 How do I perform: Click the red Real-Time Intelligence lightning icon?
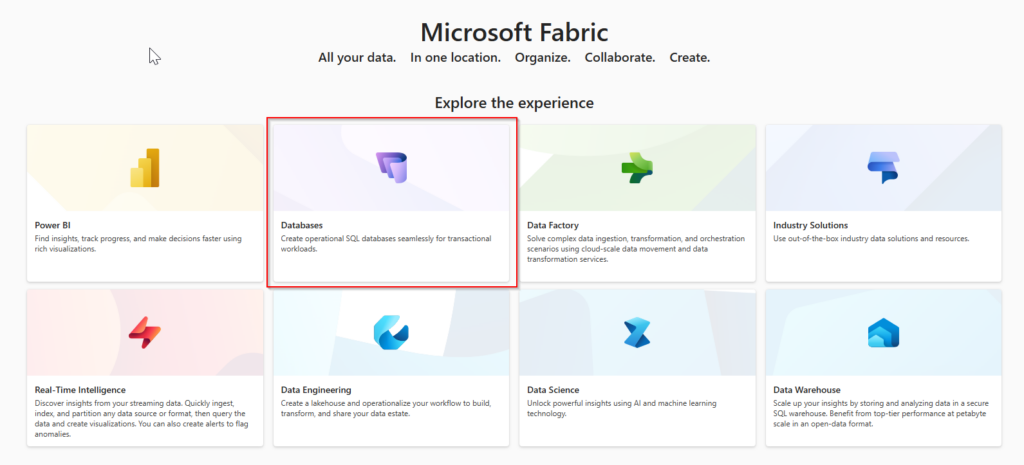[145, 333]
